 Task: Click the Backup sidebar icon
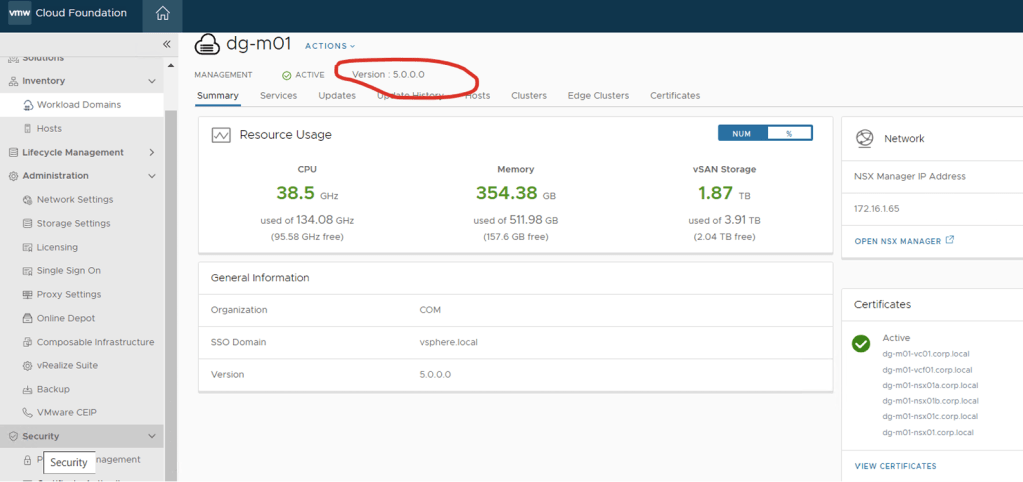(x=28, y=390)
